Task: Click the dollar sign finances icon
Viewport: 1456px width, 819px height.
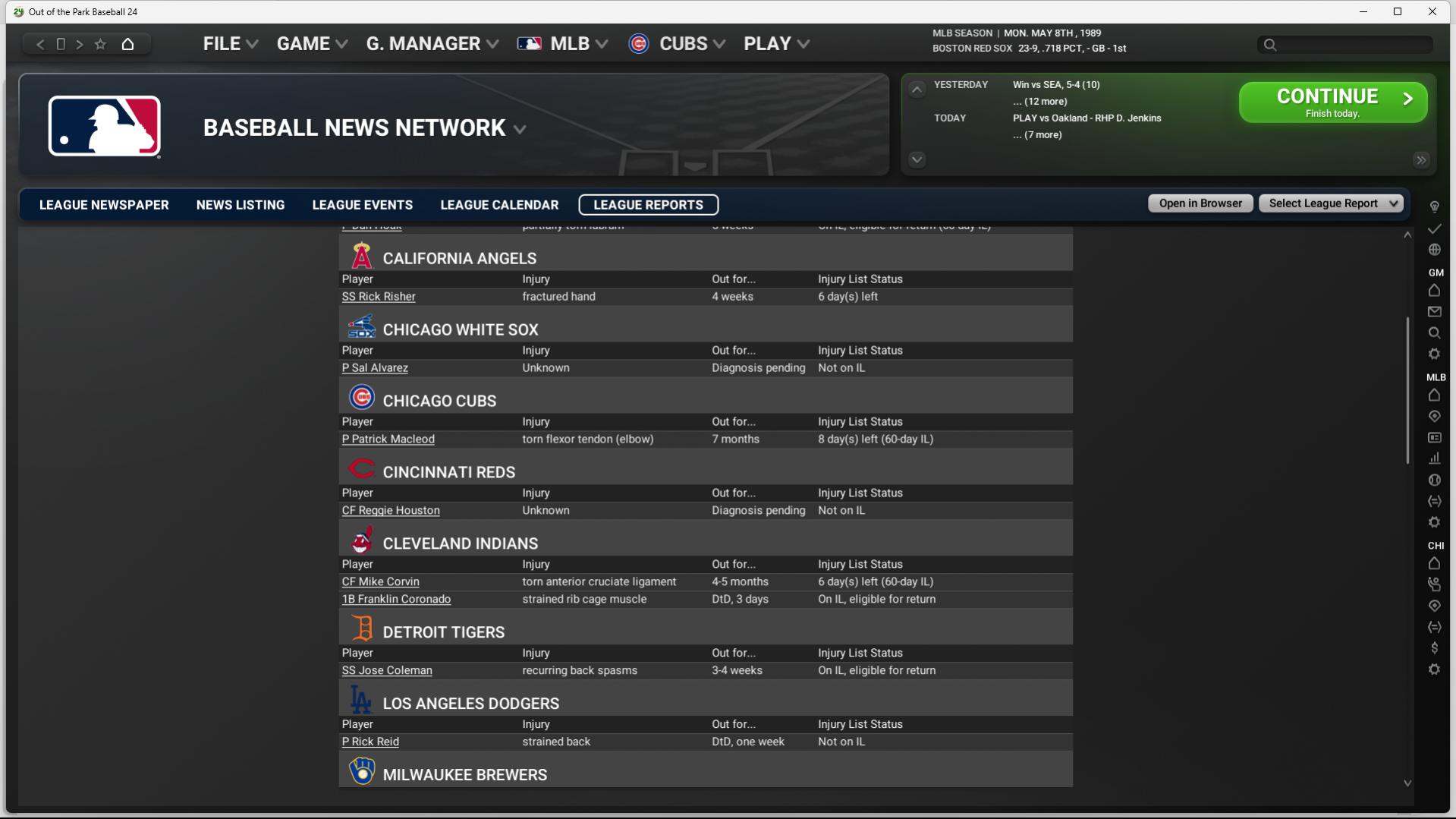Action: tap(1434, 648)
